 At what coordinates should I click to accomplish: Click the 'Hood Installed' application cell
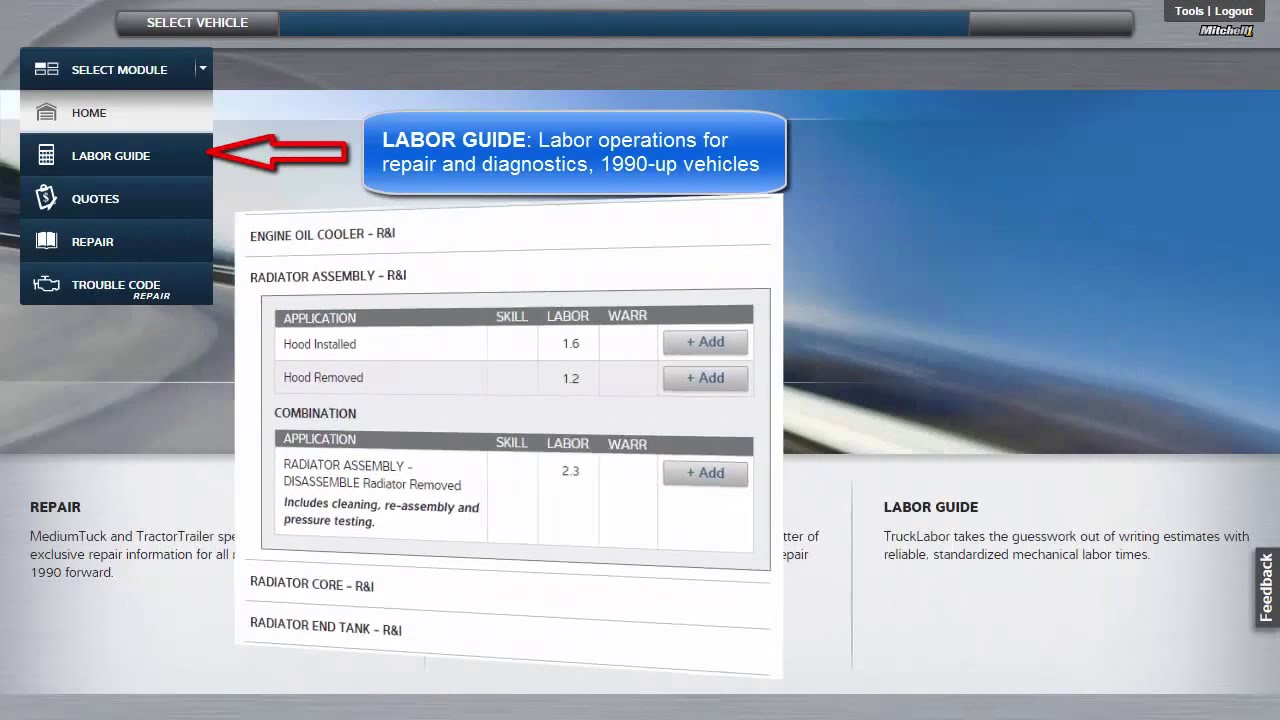(381, 344)
